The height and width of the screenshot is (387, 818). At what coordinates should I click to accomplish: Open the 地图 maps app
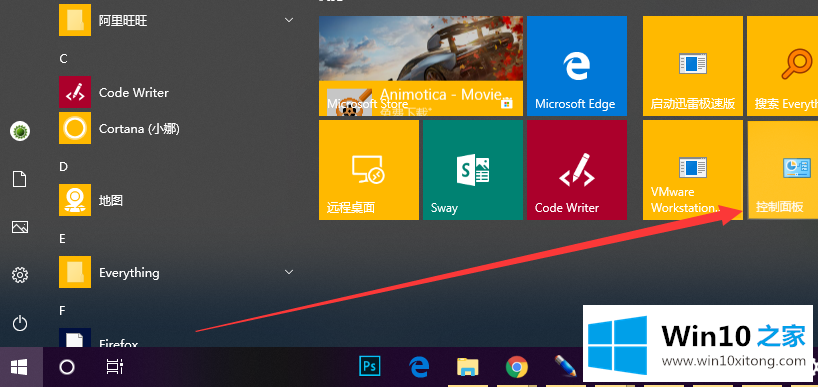[x=177, y=200]
